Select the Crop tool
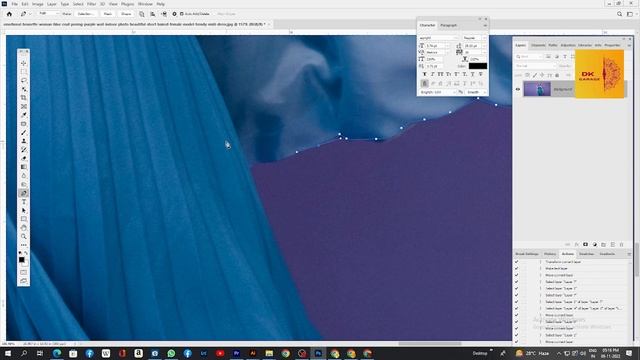The width and height of the screenshot is (640, 360). (24, 98)
